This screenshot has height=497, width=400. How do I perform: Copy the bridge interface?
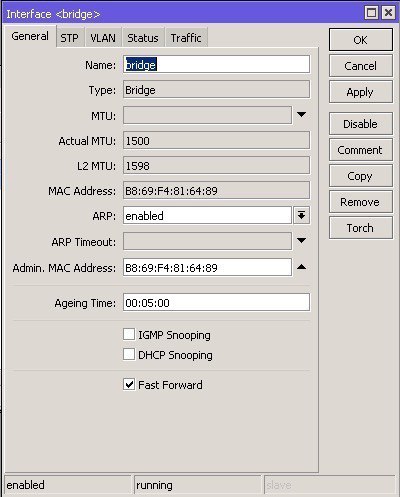pyautogui.click(x=361, y=176)
